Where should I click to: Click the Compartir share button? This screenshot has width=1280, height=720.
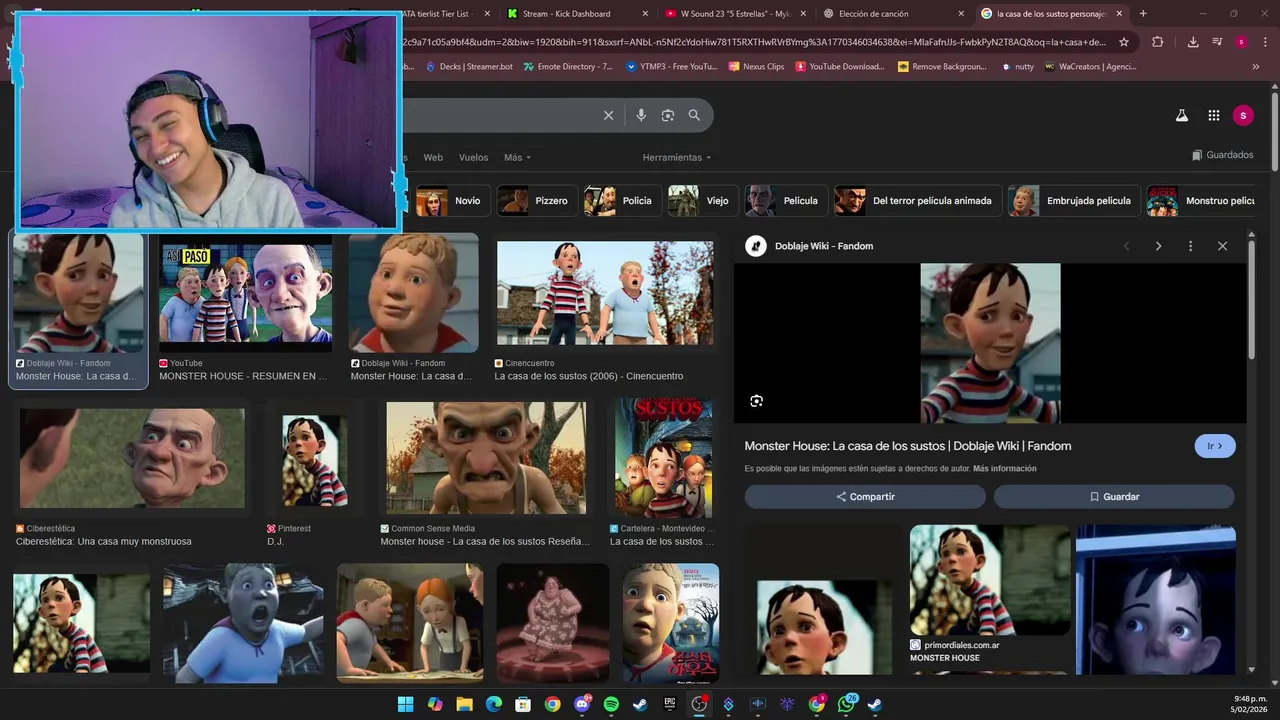tap(865, 497)
